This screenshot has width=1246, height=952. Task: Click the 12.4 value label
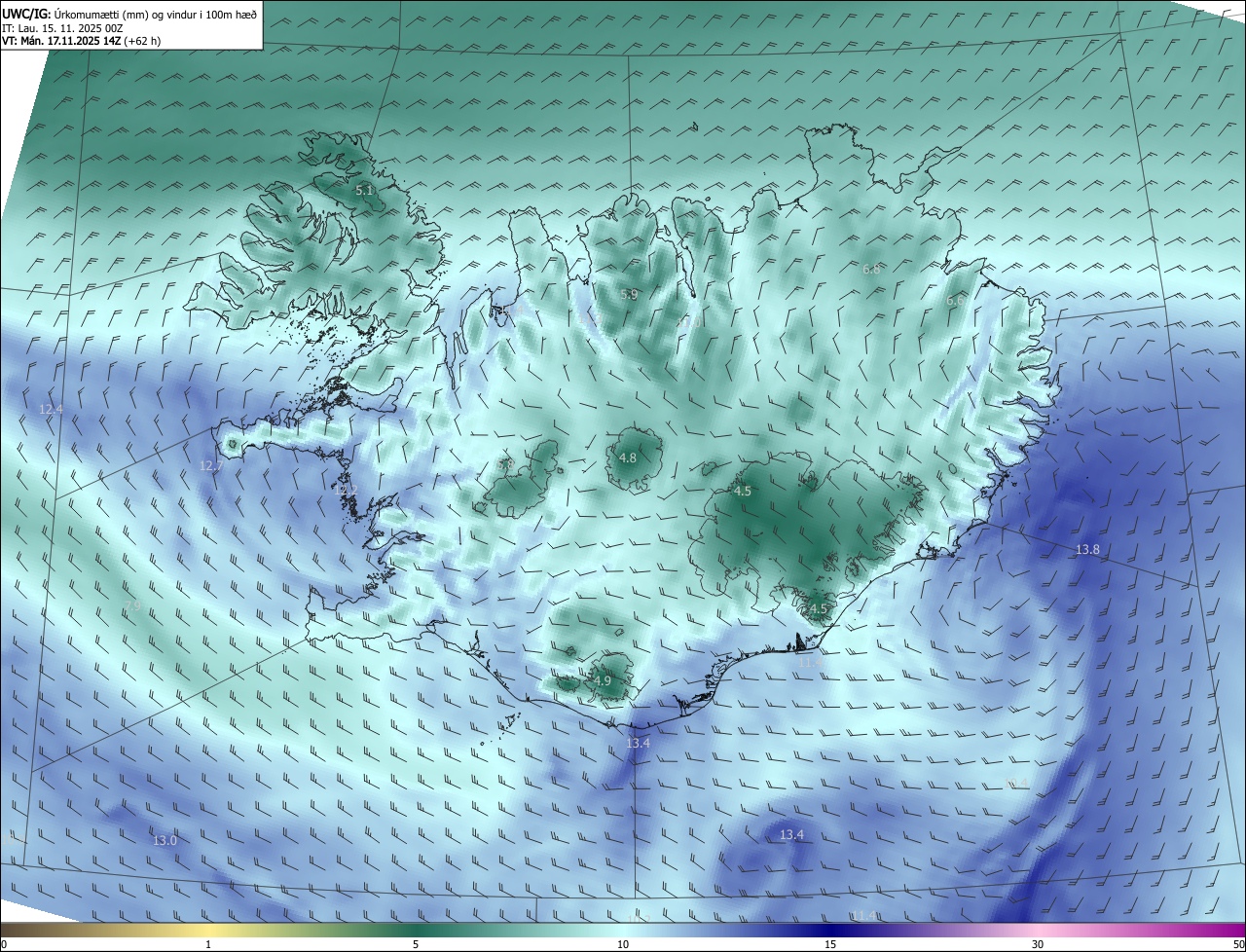(x=51, y=410)
